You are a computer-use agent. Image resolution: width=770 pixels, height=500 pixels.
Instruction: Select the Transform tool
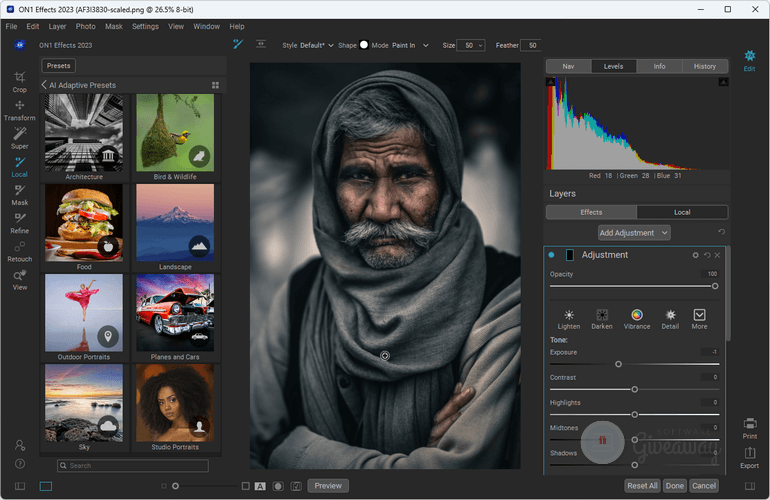[x=20, y=111]
